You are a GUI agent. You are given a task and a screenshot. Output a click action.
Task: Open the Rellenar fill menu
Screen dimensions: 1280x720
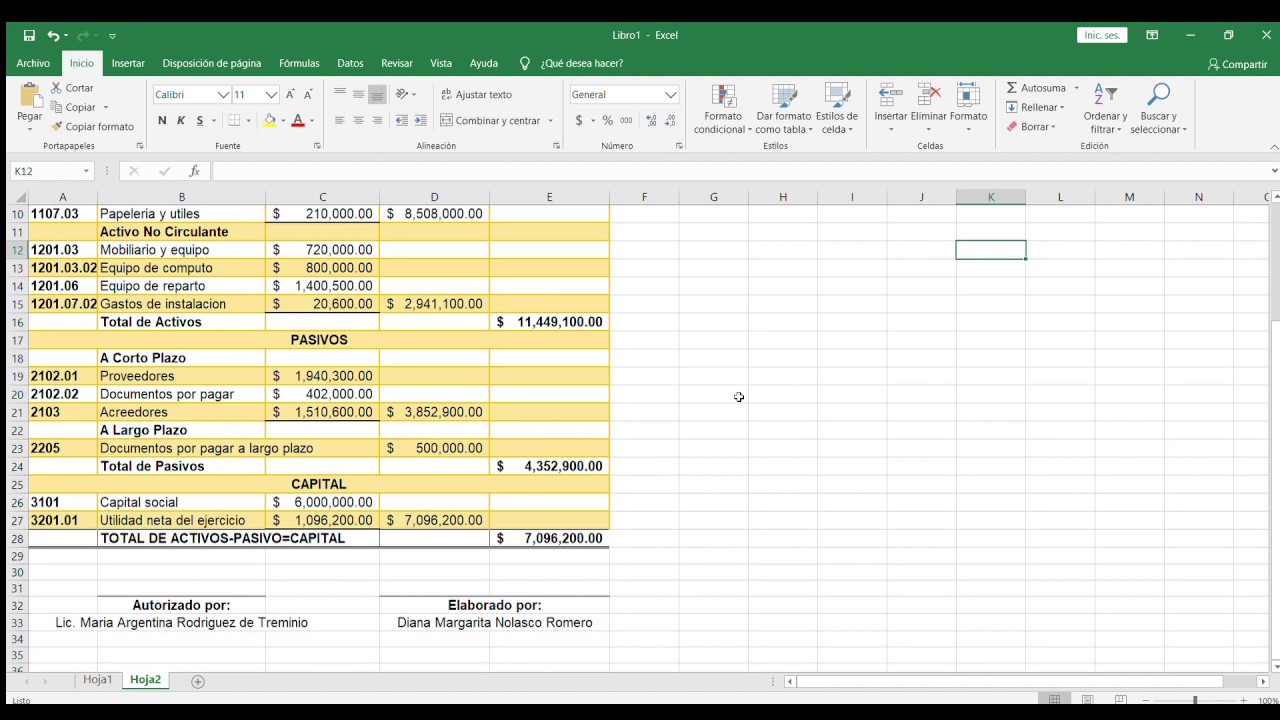point(1036,107)
